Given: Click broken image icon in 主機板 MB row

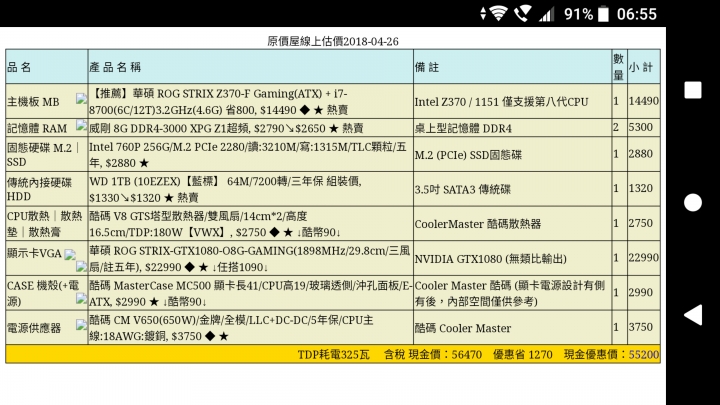Looking at the screenshot, I should 81,98.
